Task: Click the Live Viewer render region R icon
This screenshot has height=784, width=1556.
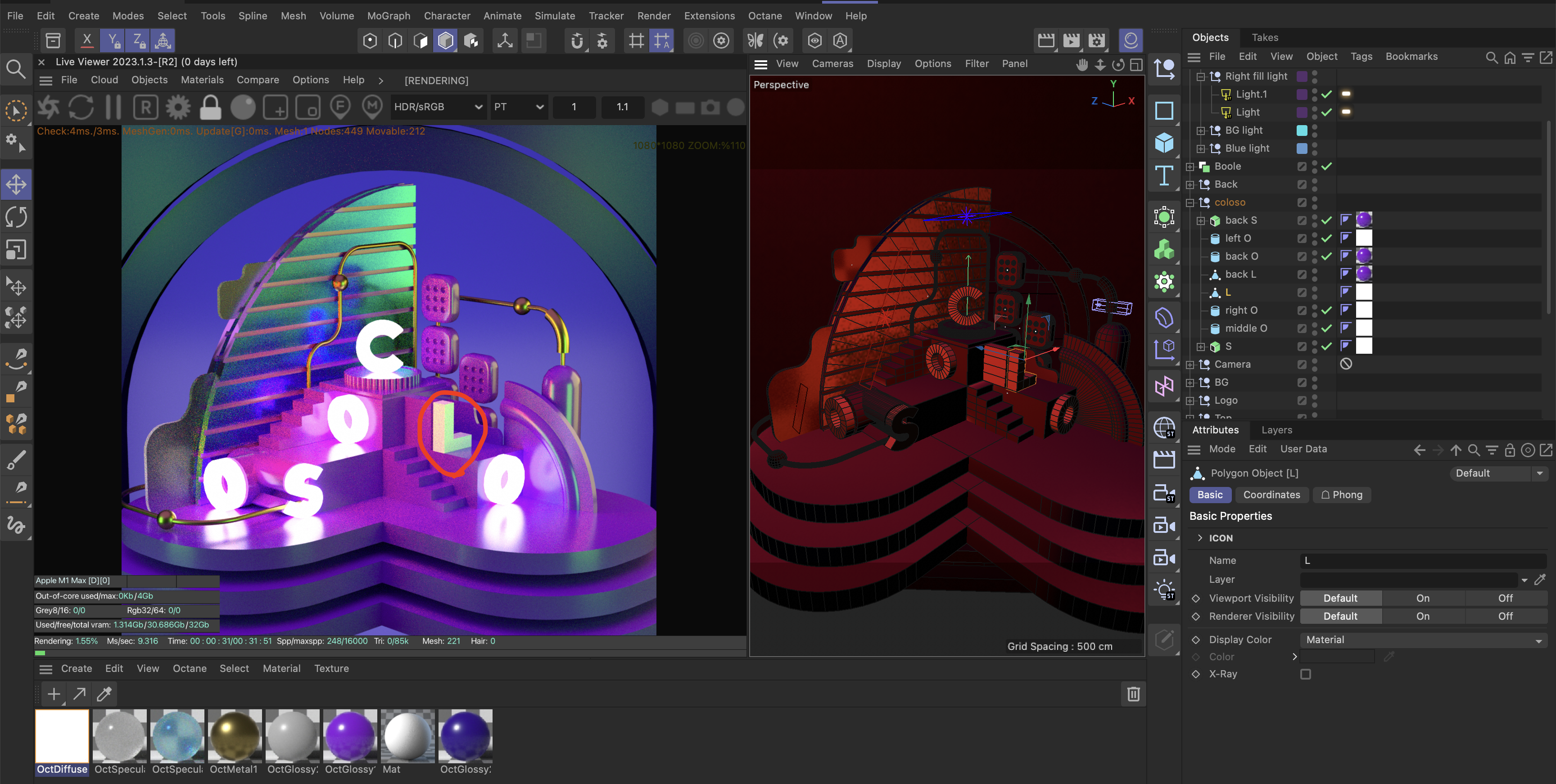Action: click(145, 107)
